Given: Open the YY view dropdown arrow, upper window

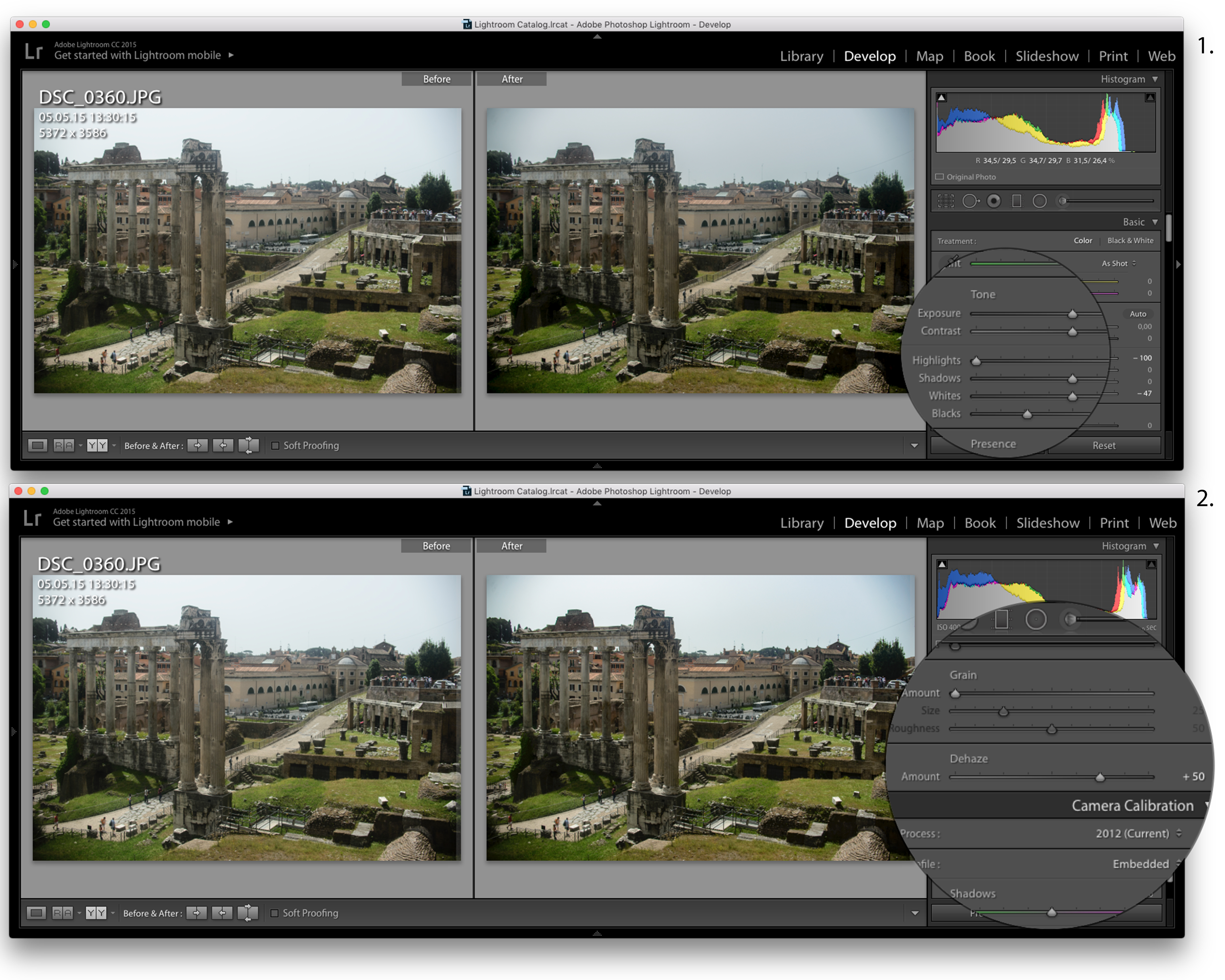Looking at the screenshot, I should tap(114, 446).
